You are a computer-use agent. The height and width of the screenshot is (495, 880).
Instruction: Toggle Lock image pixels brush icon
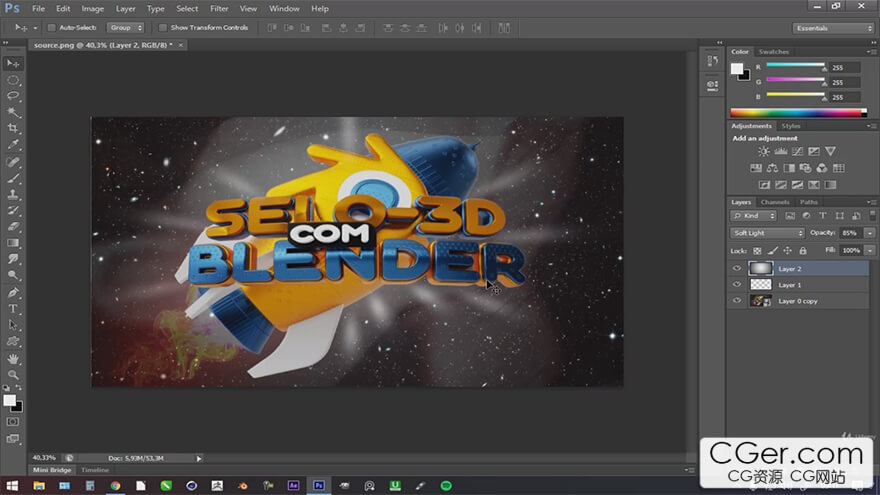(x=772, y=251)
